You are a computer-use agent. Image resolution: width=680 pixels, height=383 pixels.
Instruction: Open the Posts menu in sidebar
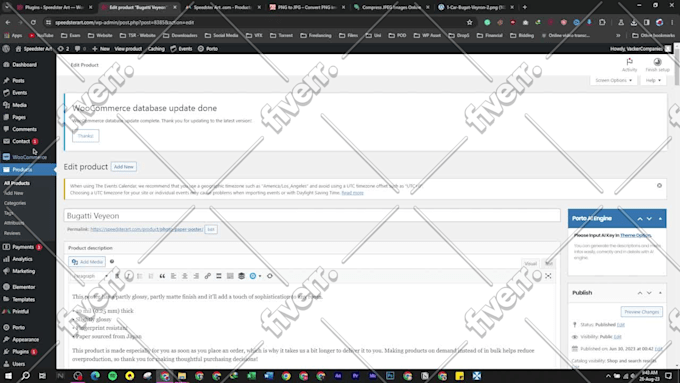pos(18,81)
